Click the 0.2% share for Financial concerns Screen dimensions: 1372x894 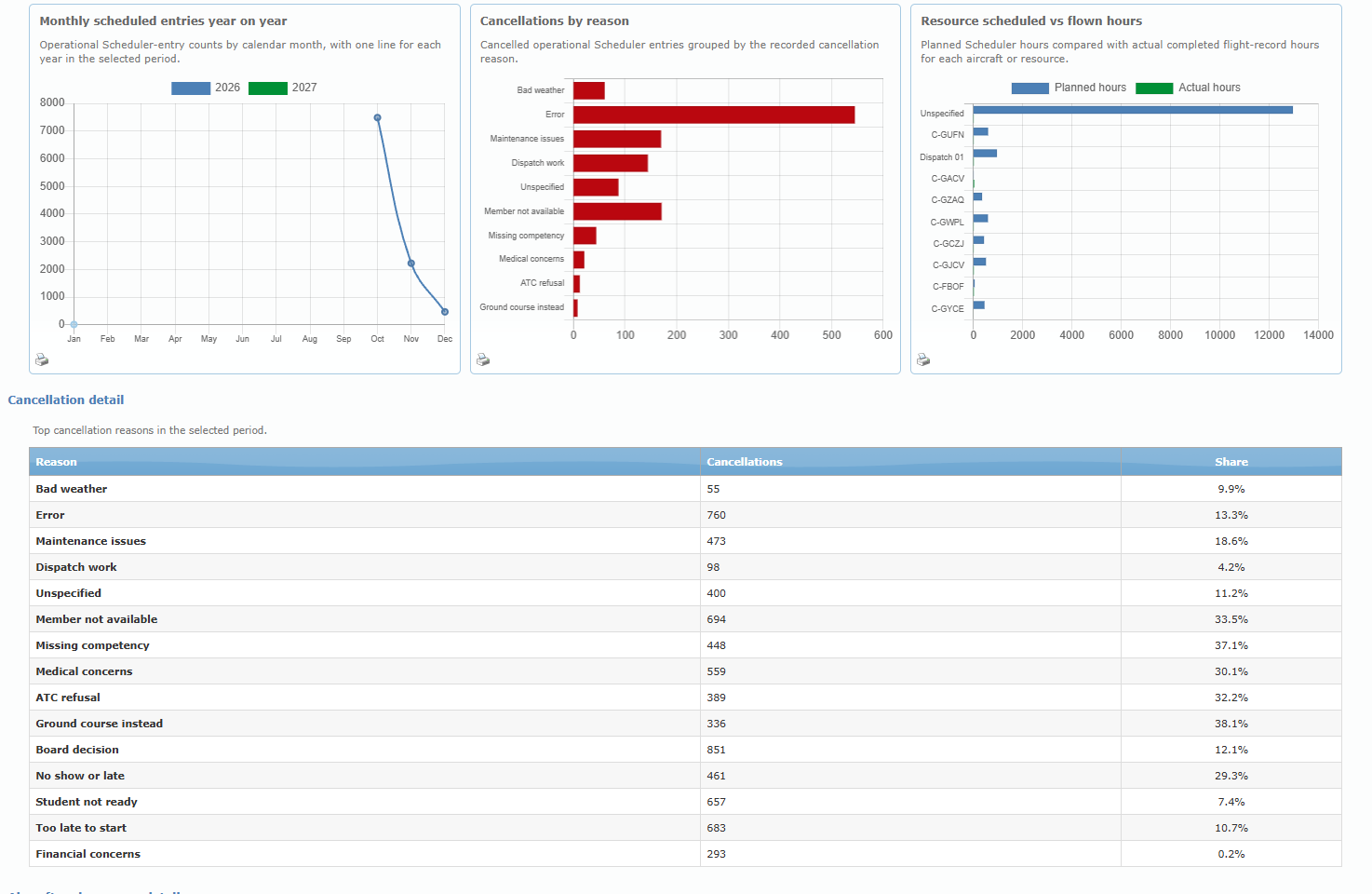click(1231, 854)
